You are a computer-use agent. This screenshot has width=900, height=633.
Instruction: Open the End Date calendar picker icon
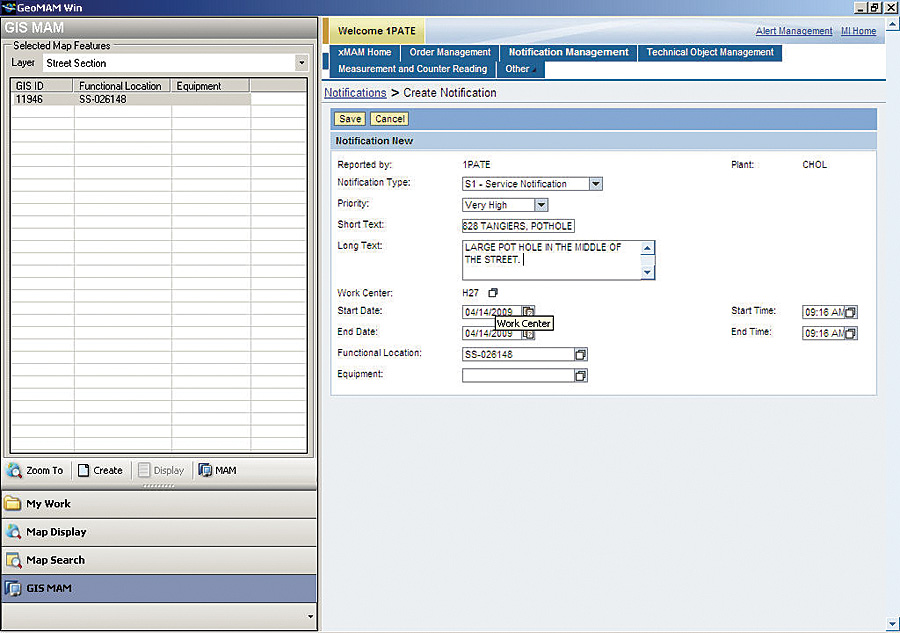528,333
